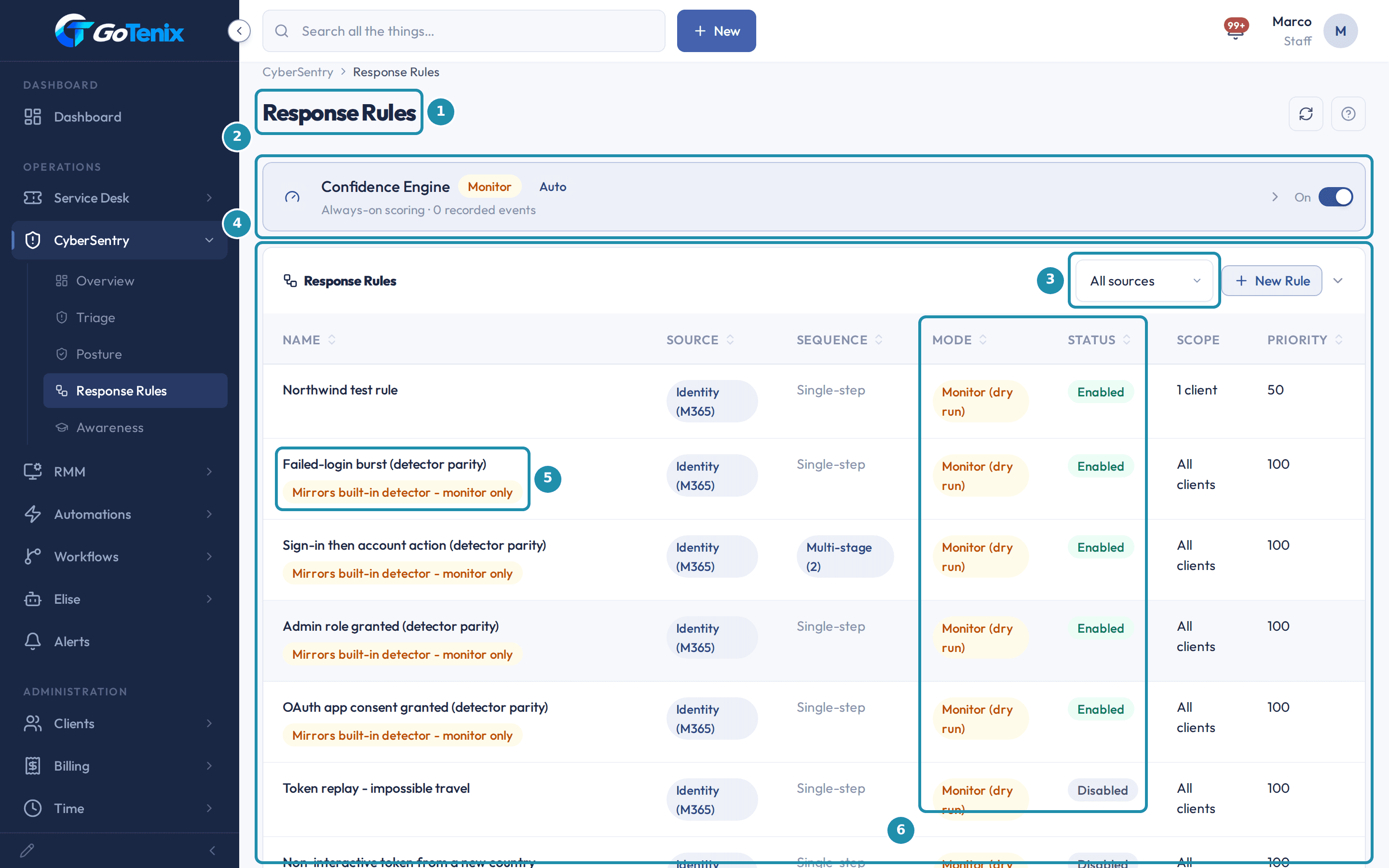Click the pencil edit icon in sidebar footer

27,850
